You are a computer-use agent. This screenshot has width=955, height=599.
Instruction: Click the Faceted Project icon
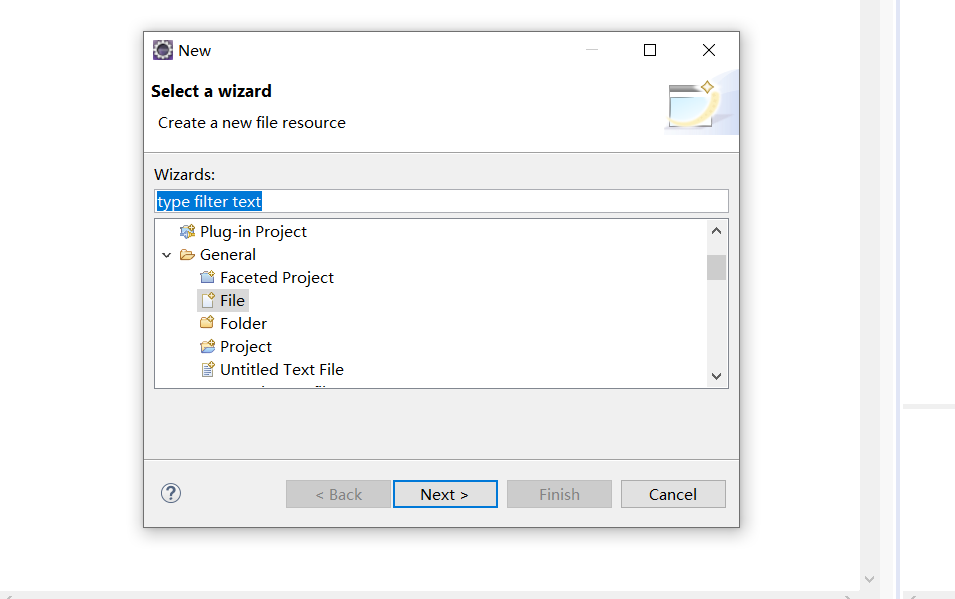207,277
